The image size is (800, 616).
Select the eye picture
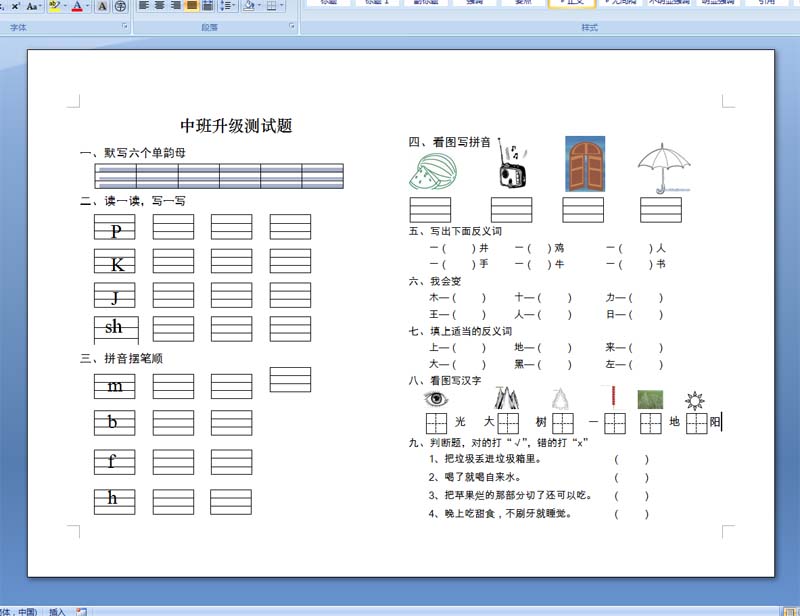(436, 399)
